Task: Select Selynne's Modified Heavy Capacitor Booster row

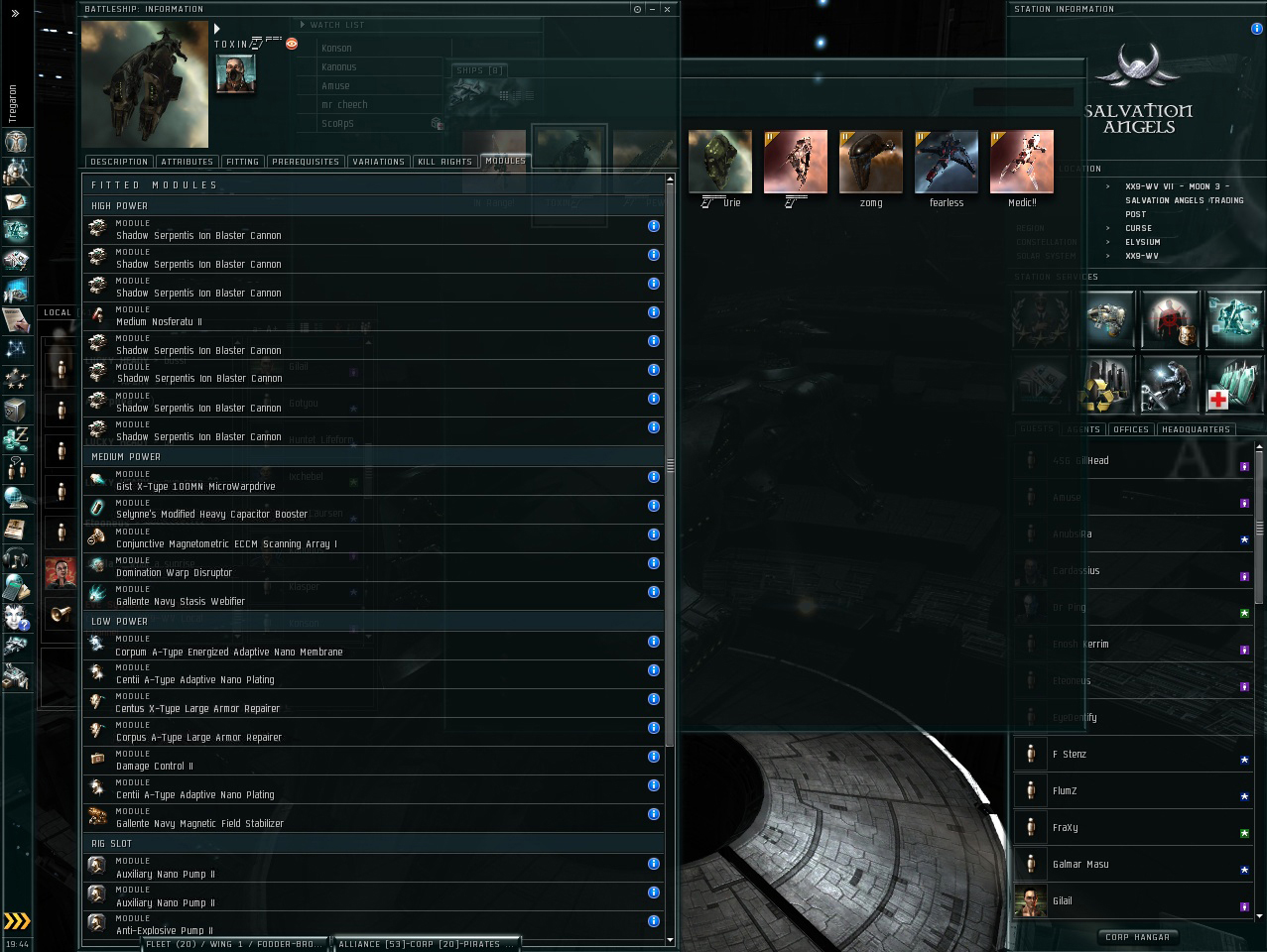Action: coord(373,510)
